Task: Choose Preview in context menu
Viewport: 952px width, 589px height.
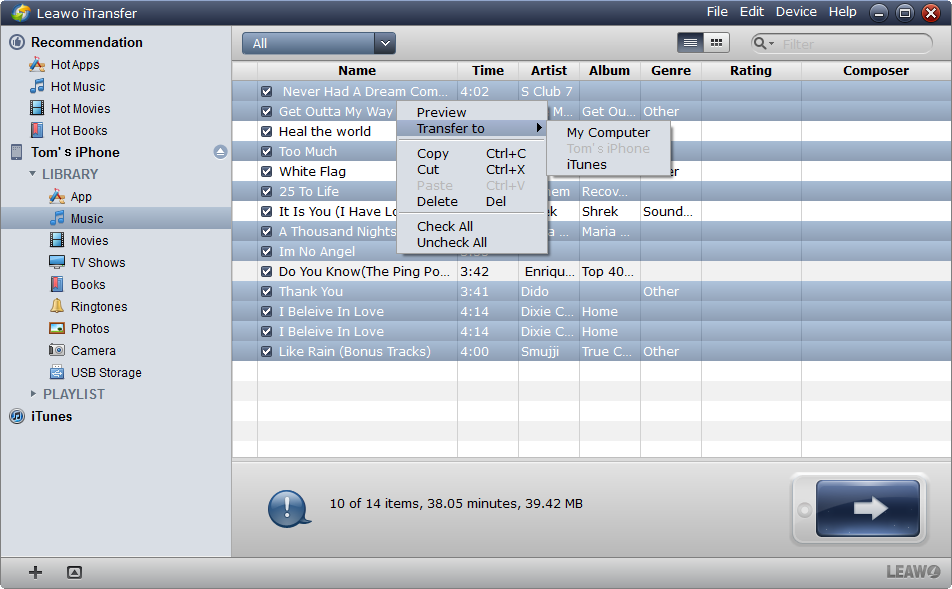Action: (x=472, y=112)
